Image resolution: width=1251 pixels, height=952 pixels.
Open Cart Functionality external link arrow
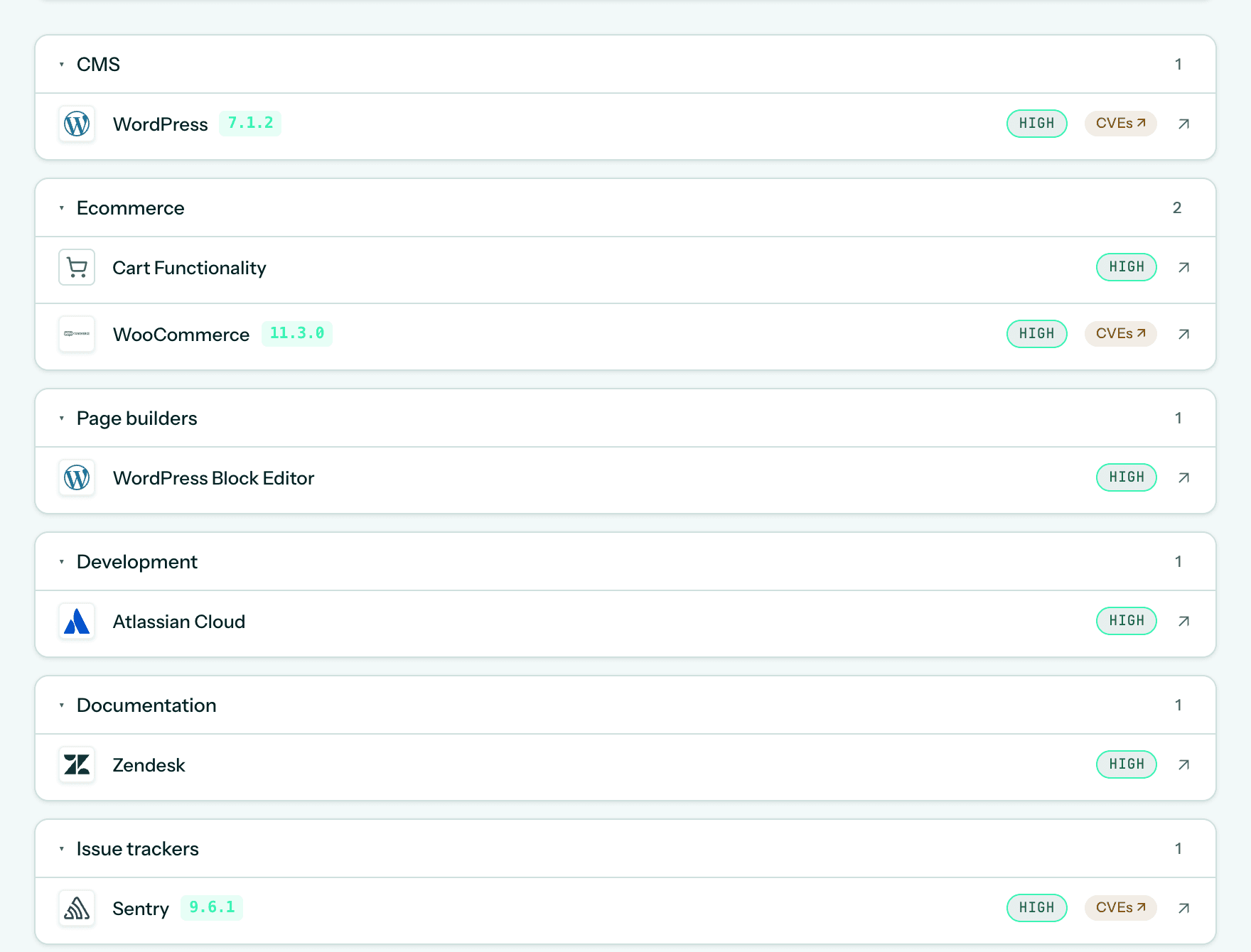tap(1183, 268)
